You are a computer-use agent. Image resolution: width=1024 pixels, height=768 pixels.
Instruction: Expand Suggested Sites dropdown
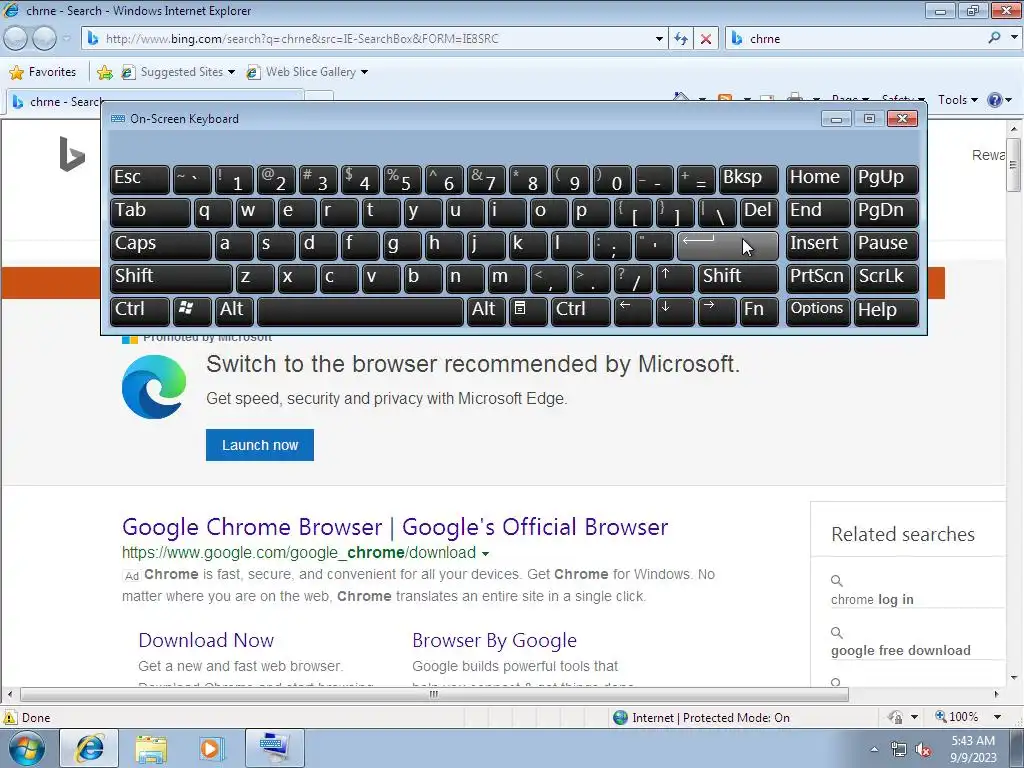coord(232,72)
